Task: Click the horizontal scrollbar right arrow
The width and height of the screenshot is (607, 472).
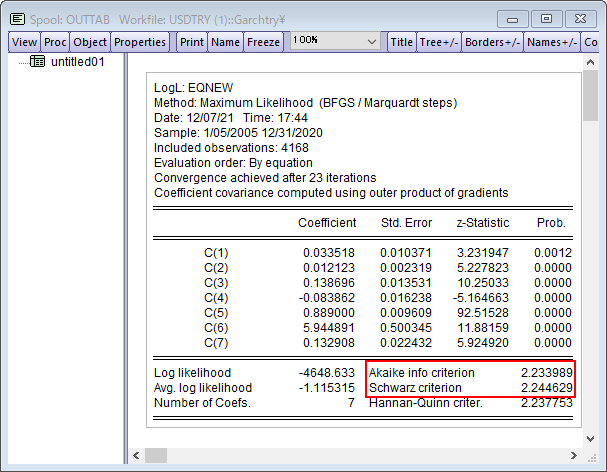Action: point(574,456)
